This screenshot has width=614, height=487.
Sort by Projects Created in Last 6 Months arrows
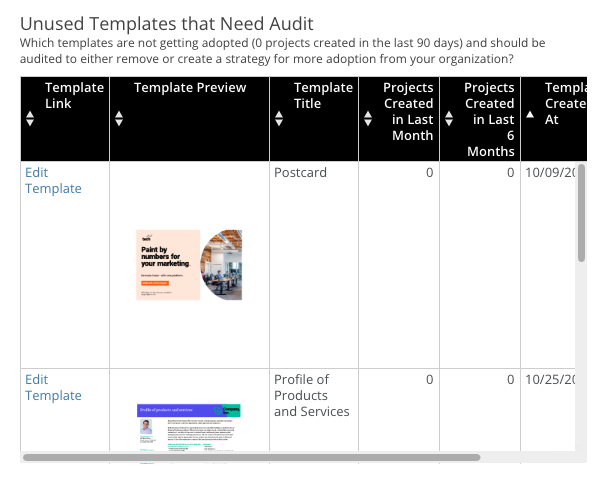[449, 119]
